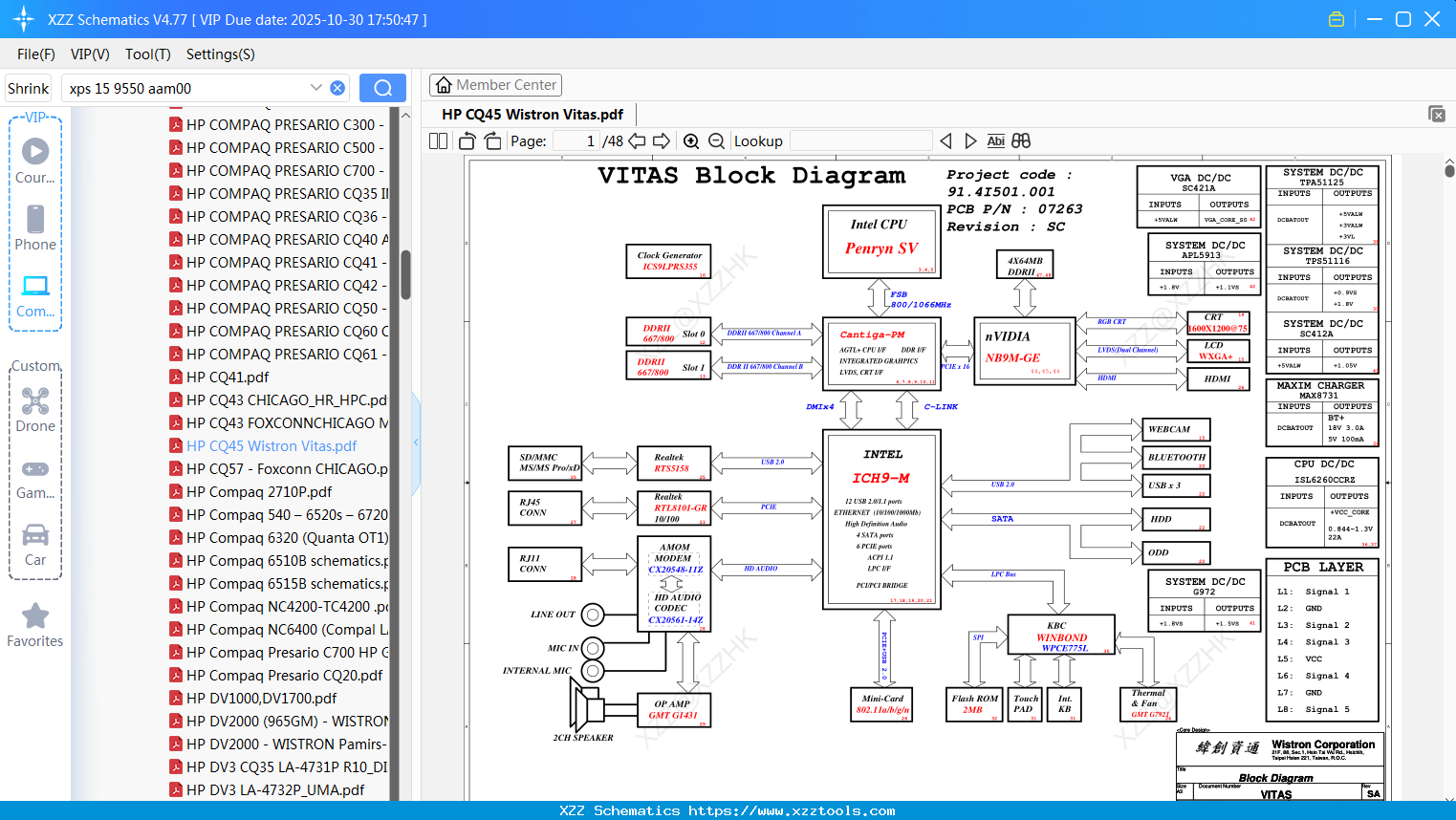Select the Phone schematics category

pyautogui.click(x=35, y=227)
